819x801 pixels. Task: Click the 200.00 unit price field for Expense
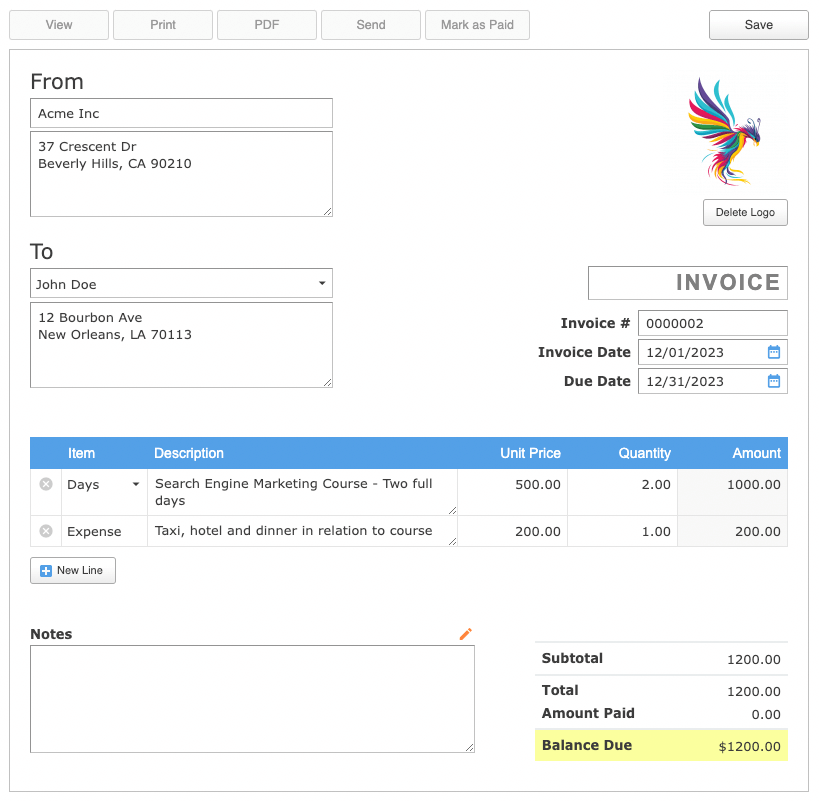tap(512, 532)
